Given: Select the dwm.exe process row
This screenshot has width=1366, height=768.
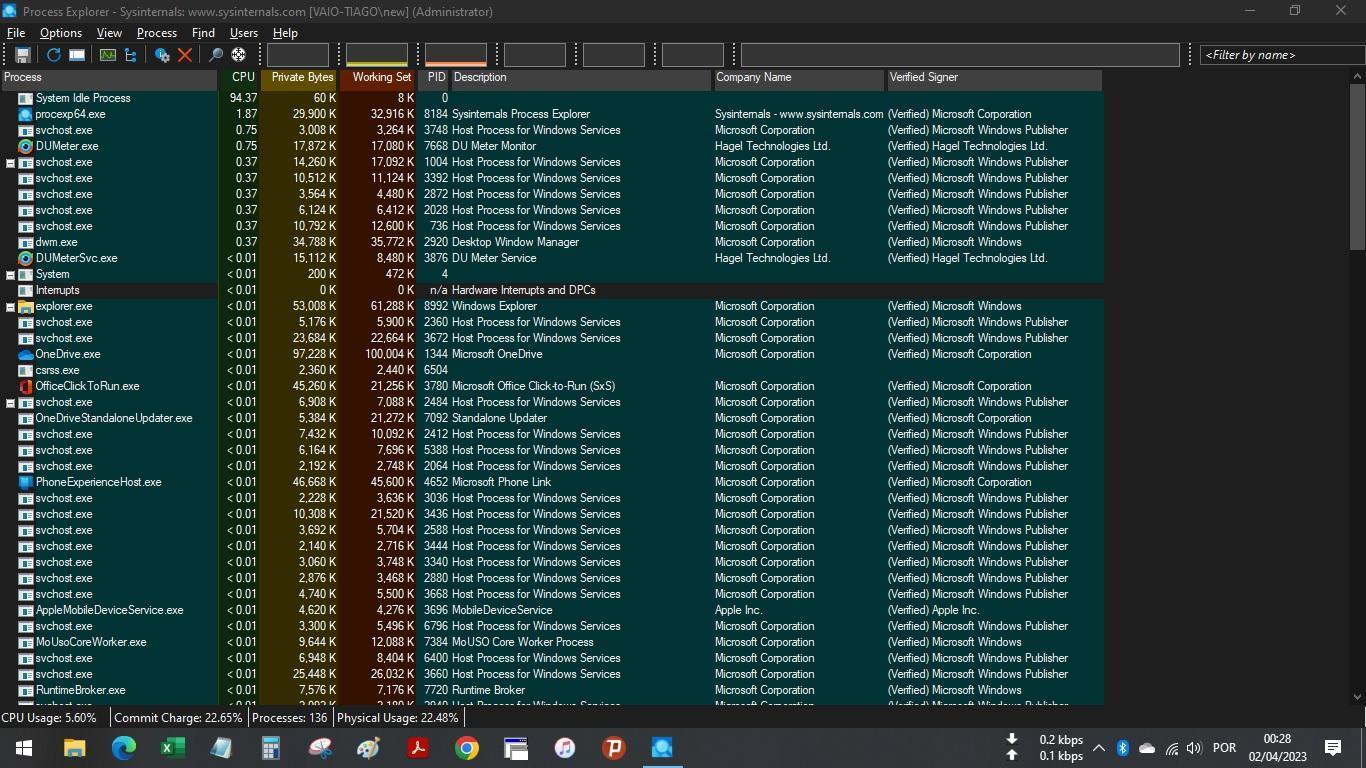Looking at the screenshot, I should click(551, 242).
